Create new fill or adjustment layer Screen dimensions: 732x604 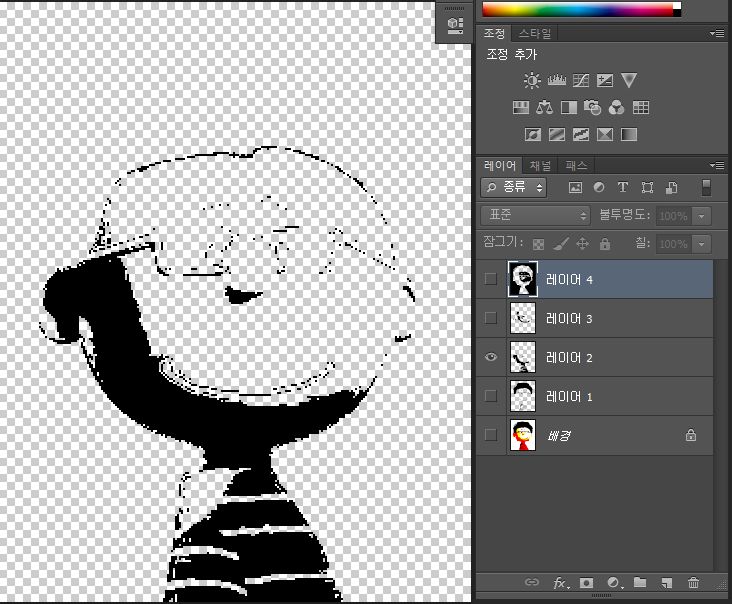614,583
